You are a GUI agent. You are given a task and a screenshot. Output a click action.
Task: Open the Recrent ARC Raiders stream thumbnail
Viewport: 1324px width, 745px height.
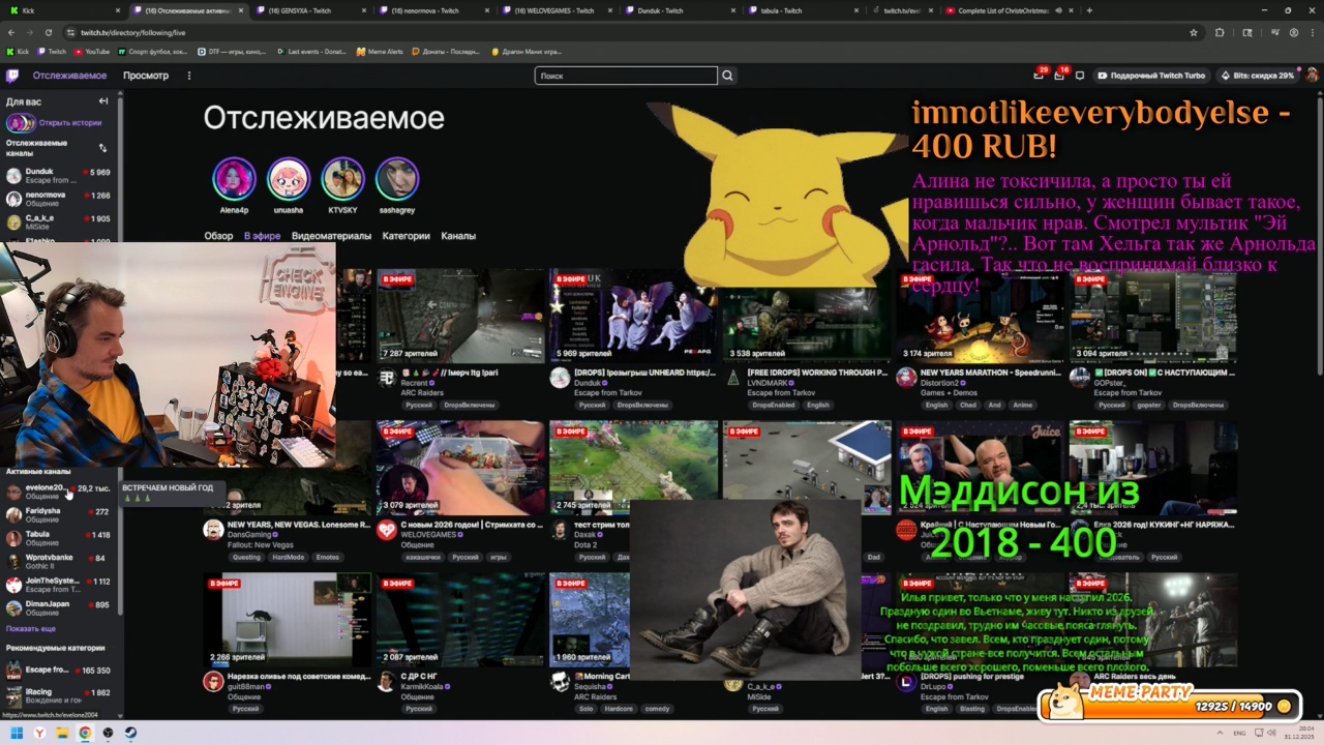[x=461, y=315]
